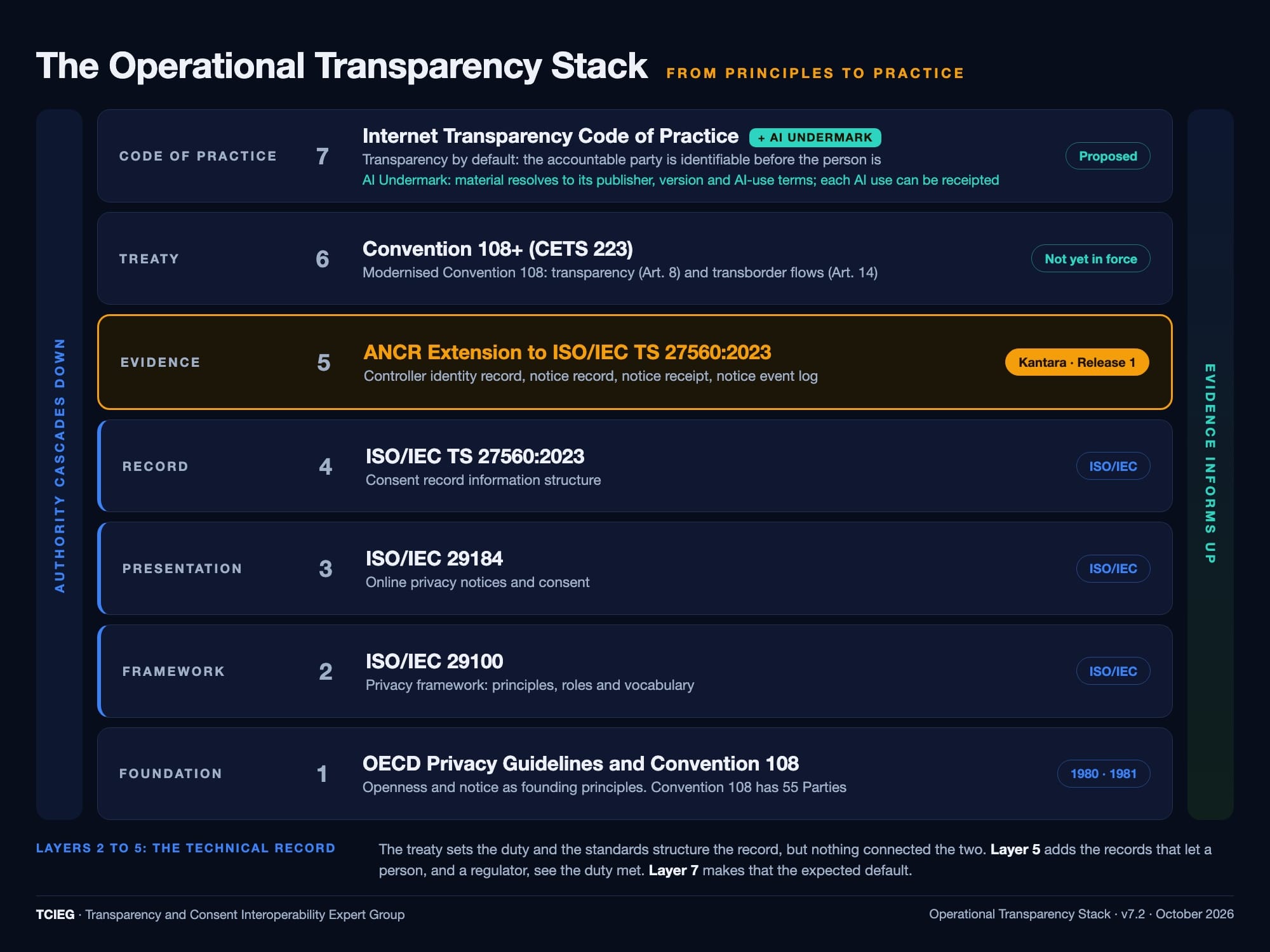Click the layer number 7

[323, 157]
